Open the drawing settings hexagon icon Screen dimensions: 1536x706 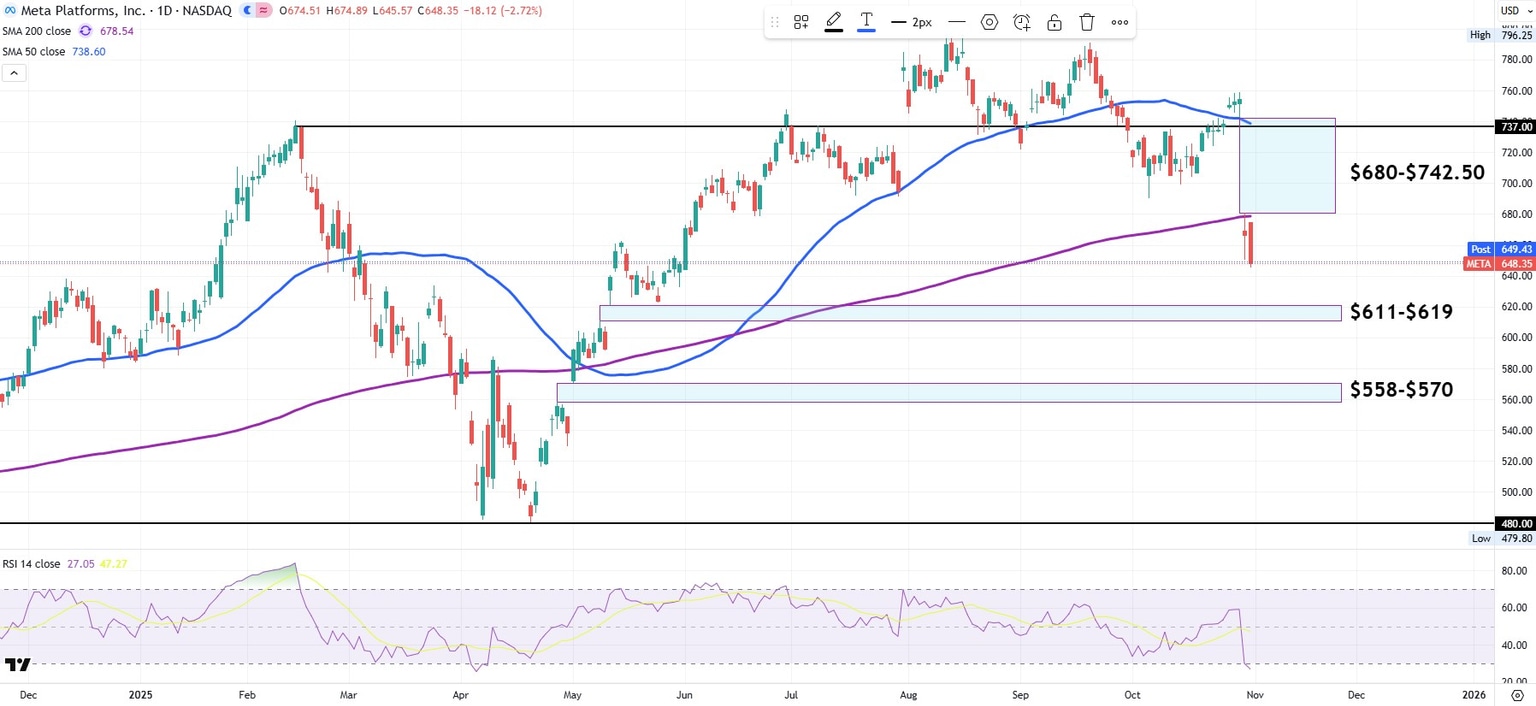(x=990, y=21)
